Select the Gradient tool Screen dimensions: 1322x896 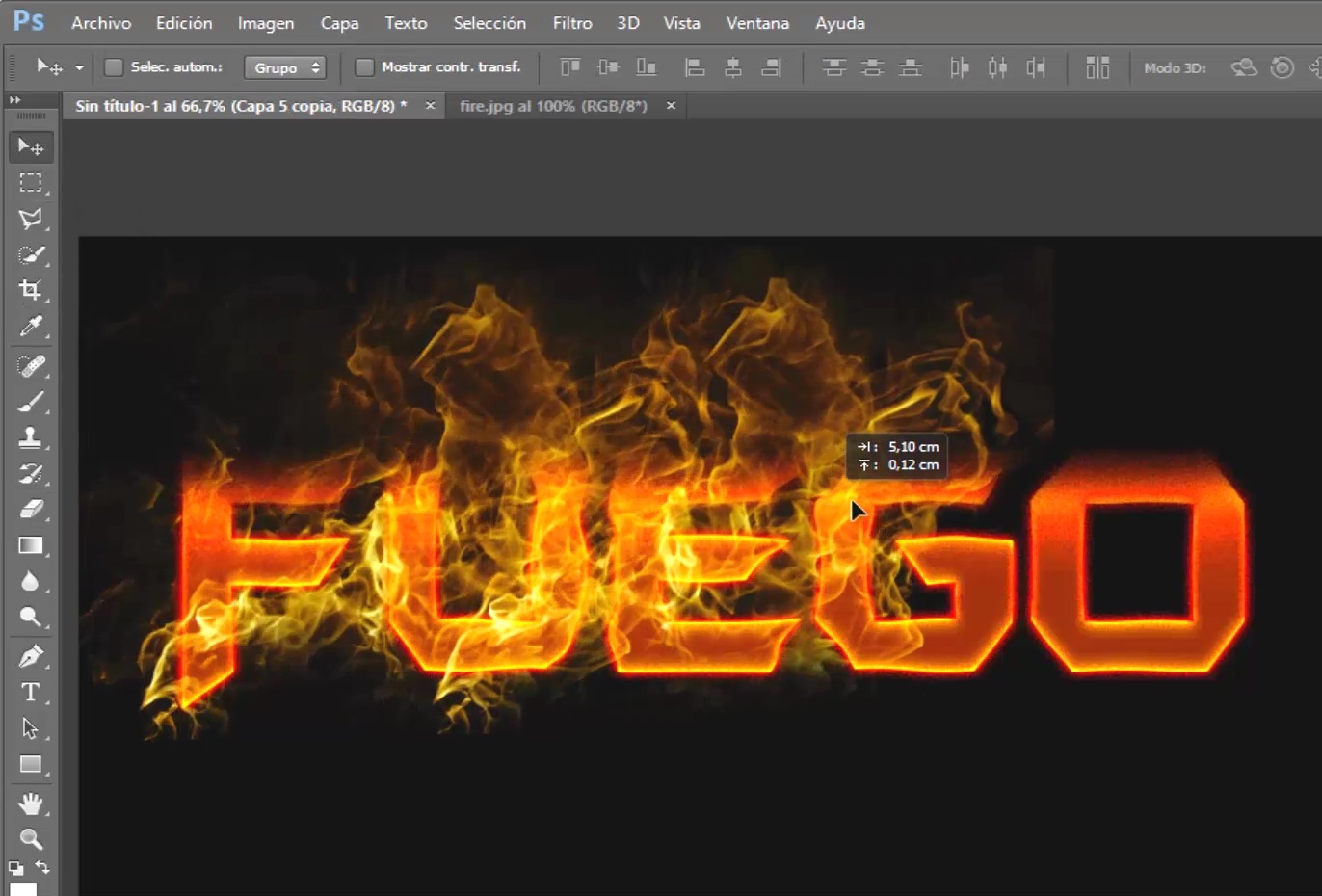(x=31, y=545)
